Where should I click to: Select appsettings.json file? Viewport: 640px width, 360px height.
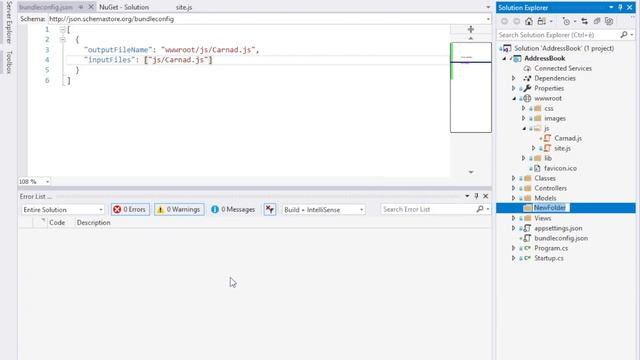tap(558, 228)
